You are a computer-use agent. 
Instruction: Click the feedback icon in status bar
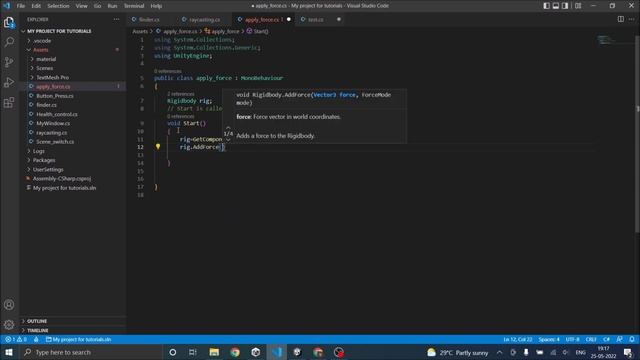pyautogui.click(x=620, y=339)
